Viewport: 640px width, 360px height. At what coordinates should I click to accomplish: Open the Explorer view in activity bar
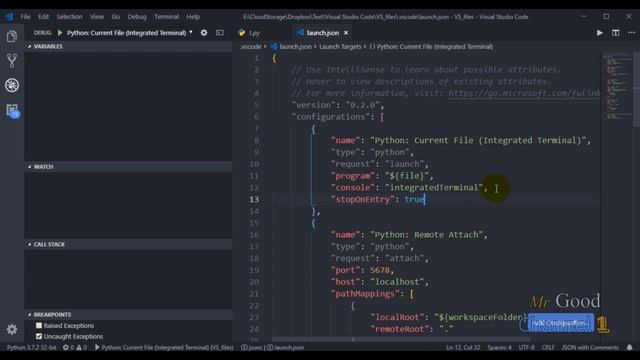click(x=12, y=37)
